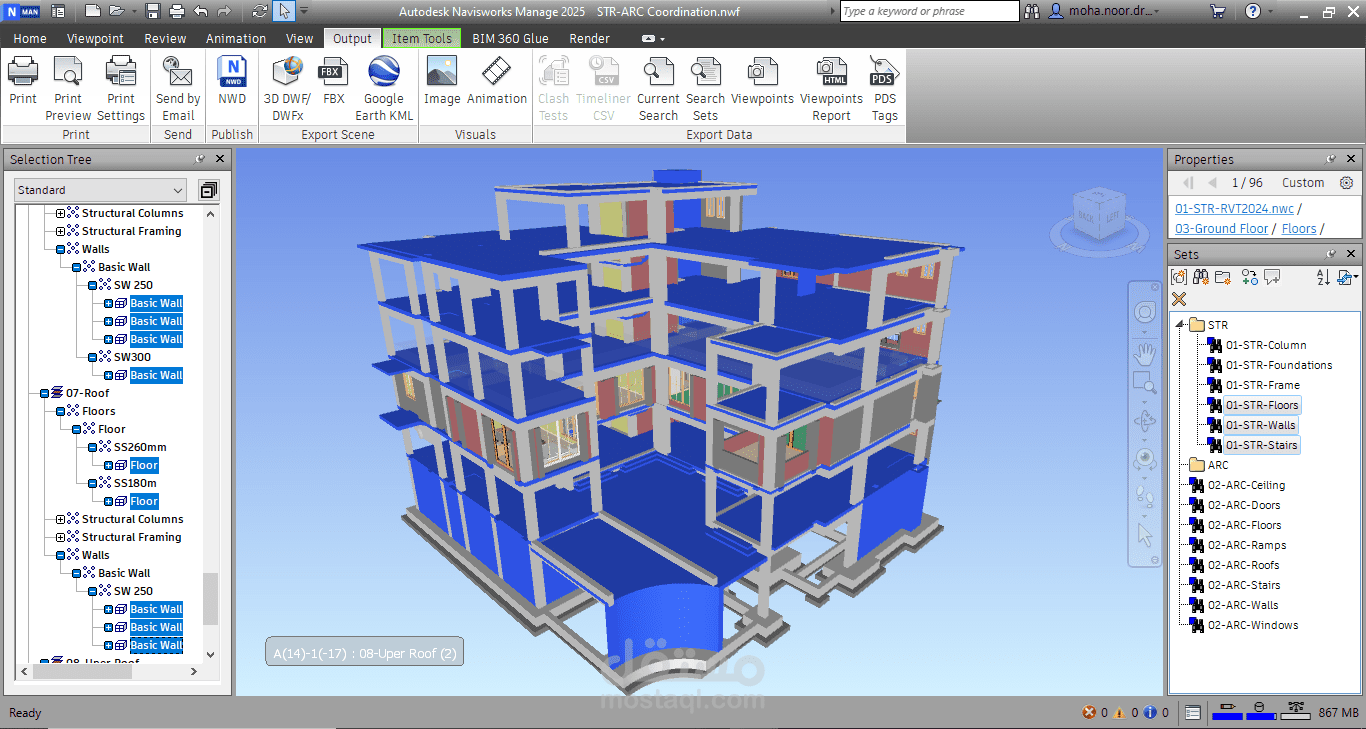
Task: Expand Structural Framing under 07-Roof
Action: point(60,537)
